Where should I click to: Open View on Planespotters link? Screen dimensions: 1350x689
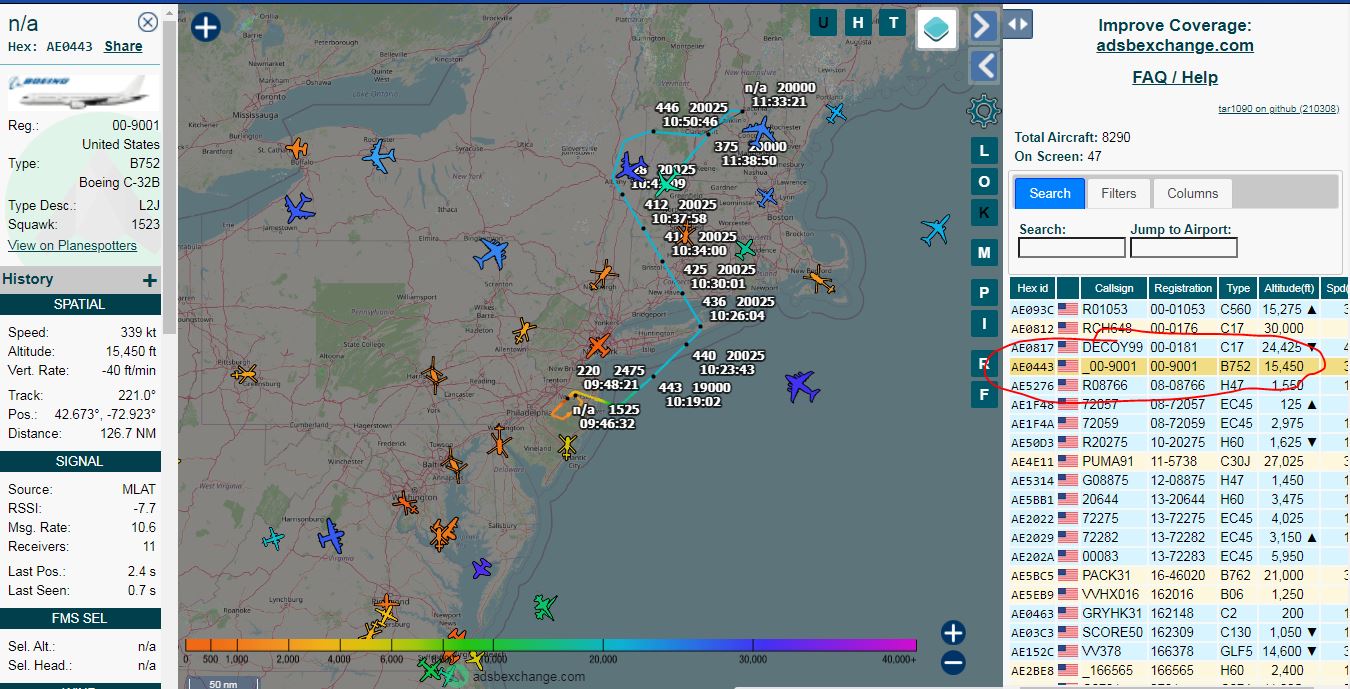click(x=72, y=245)
